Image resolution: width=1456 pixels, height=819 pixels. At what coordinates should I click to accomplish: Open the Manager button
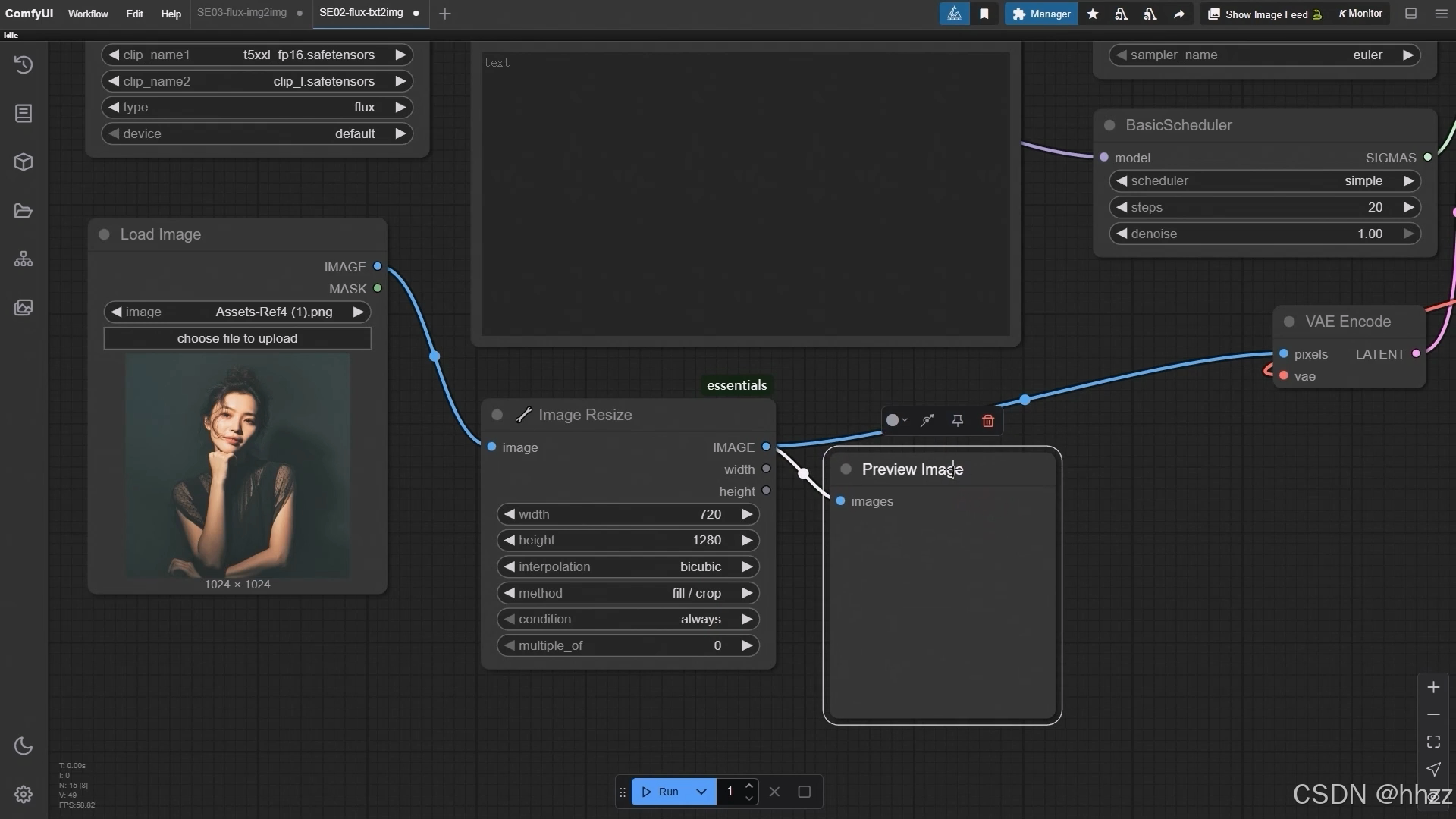(1041, 14)
